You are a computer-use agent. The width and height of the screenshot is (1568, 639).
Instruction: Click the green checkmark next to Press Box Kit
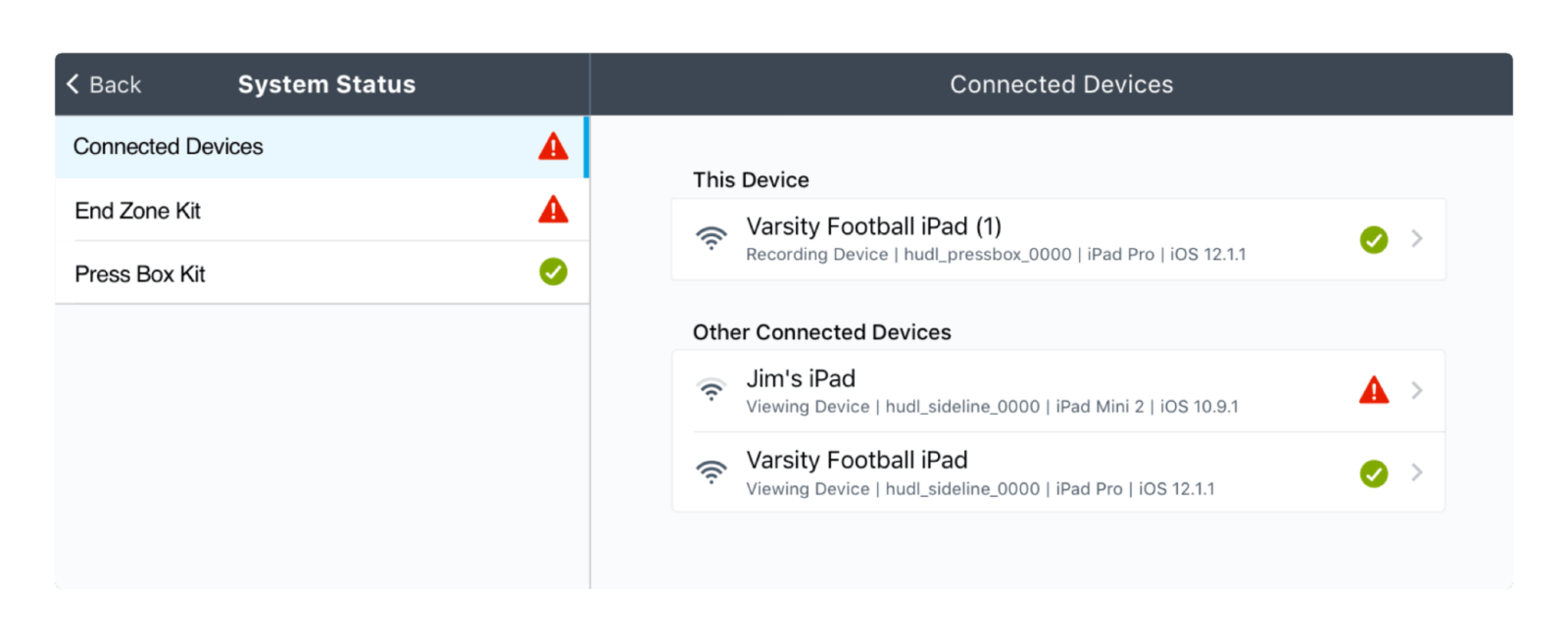coord(553,272)
